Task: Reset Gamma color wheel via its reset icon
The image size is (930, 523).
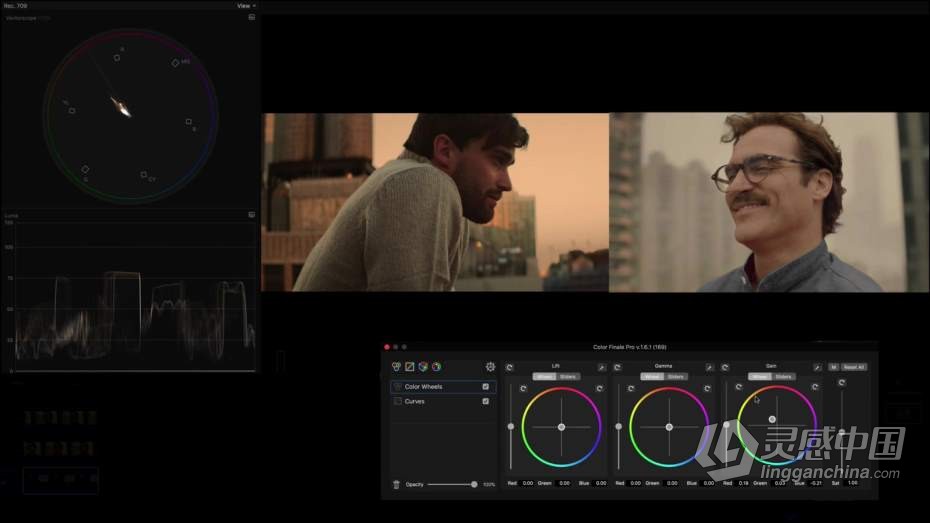Action: [707, 388]
